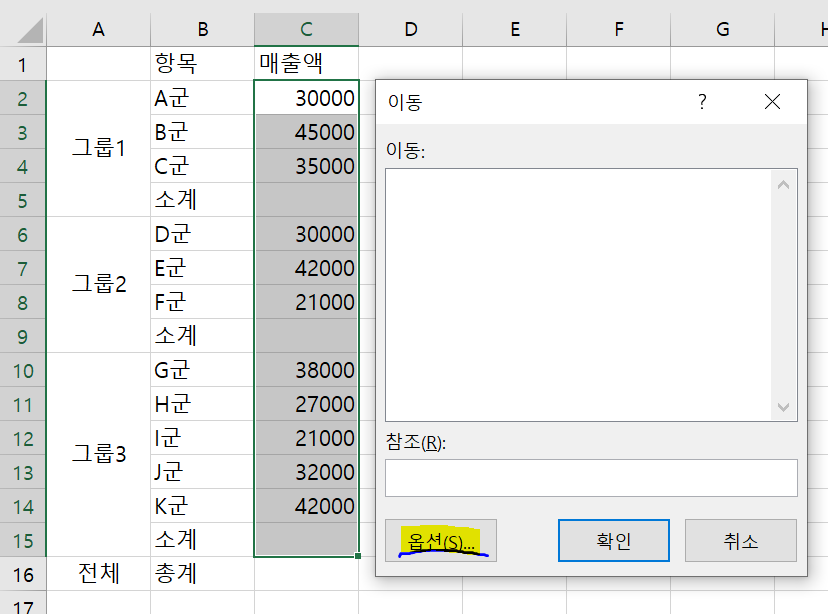Viewport: 828px width, 614px height.
Task: Click the 소계 cell in row 9
Action: click(202, 336)
